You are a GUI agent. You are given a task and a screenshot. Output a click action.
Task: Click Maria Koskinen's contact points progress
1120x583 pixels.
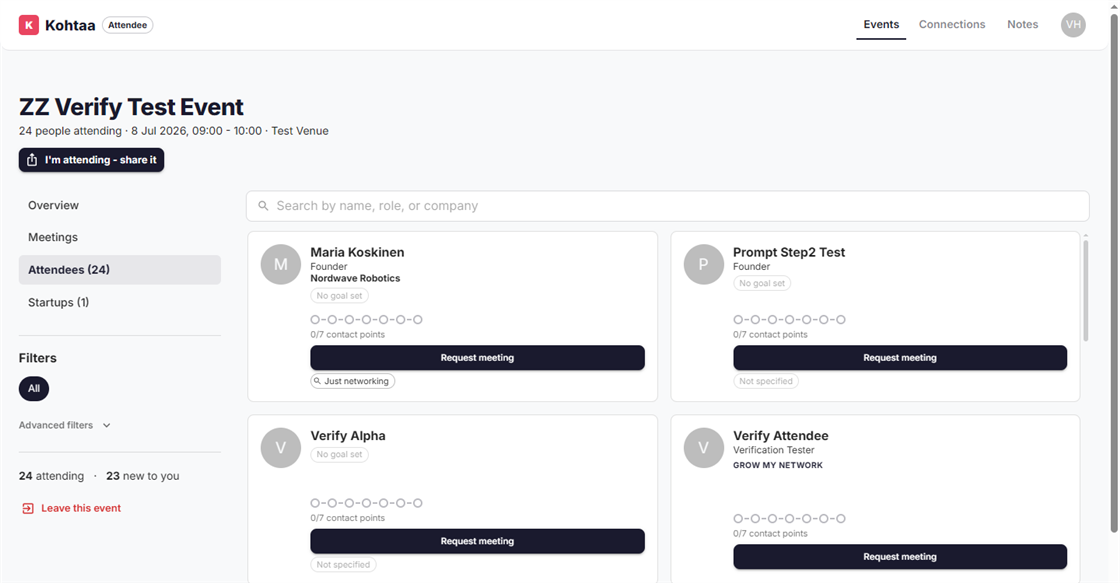point(366,319)
